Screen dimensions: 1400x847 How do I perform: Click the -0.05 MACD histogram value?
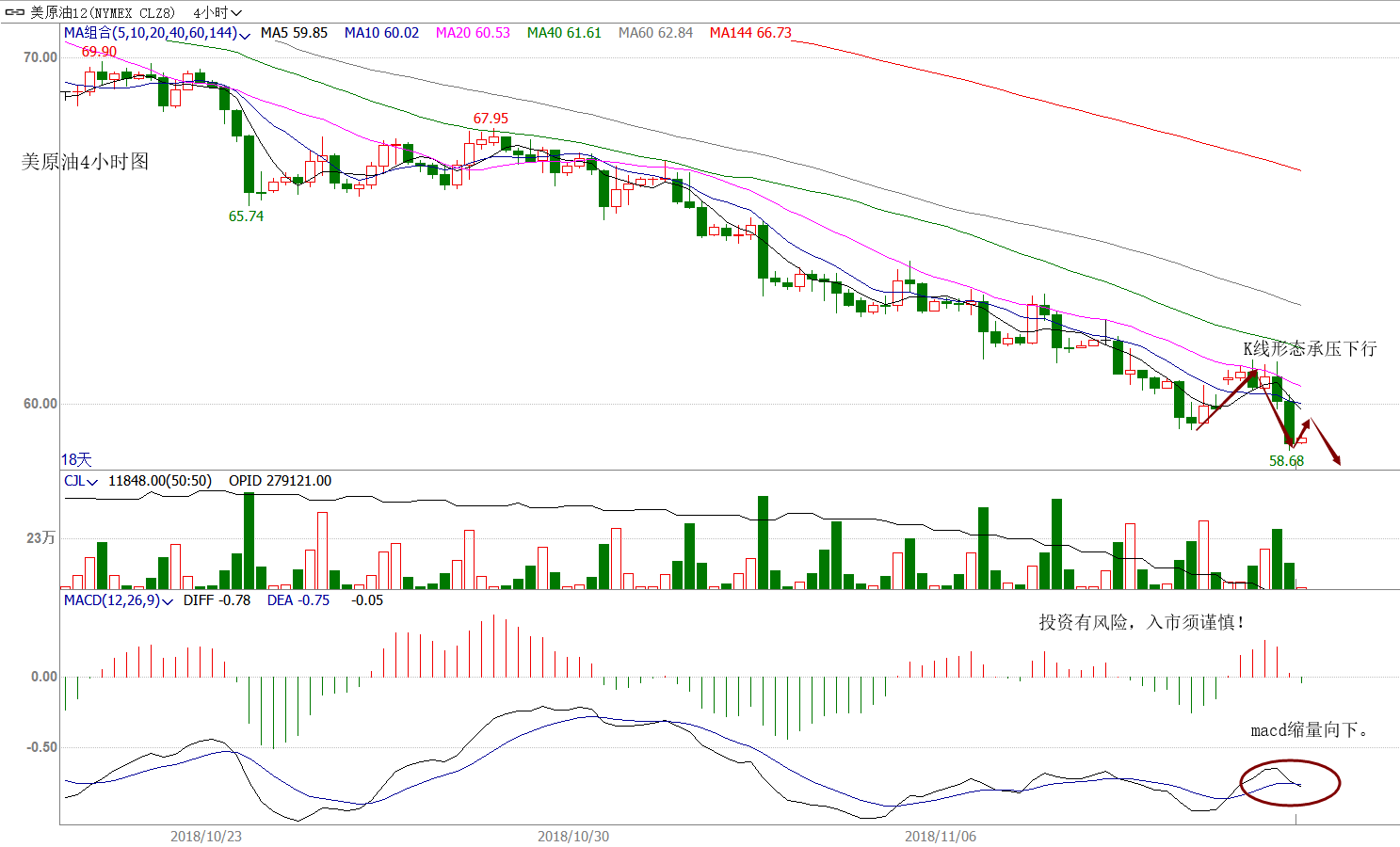point(367,600)
